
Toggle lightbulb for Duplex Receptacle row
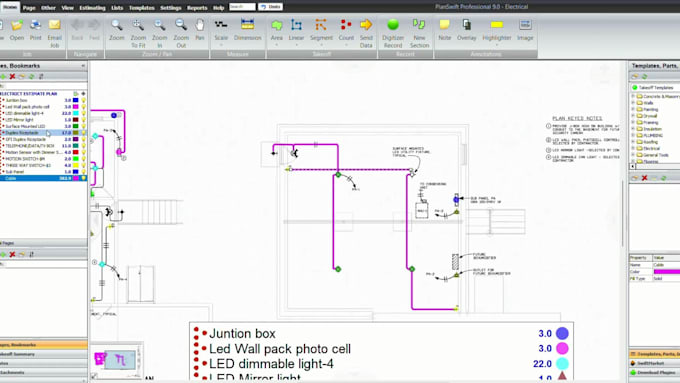coord(83,133)
